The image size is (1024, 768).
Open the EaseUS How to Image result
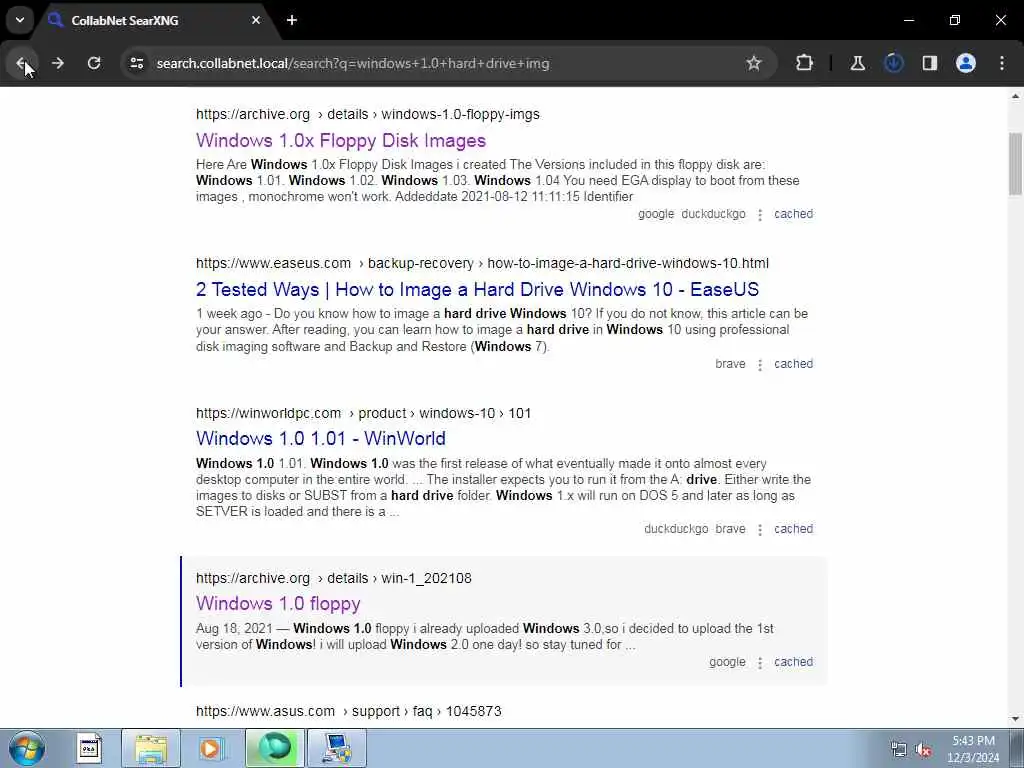477,289
